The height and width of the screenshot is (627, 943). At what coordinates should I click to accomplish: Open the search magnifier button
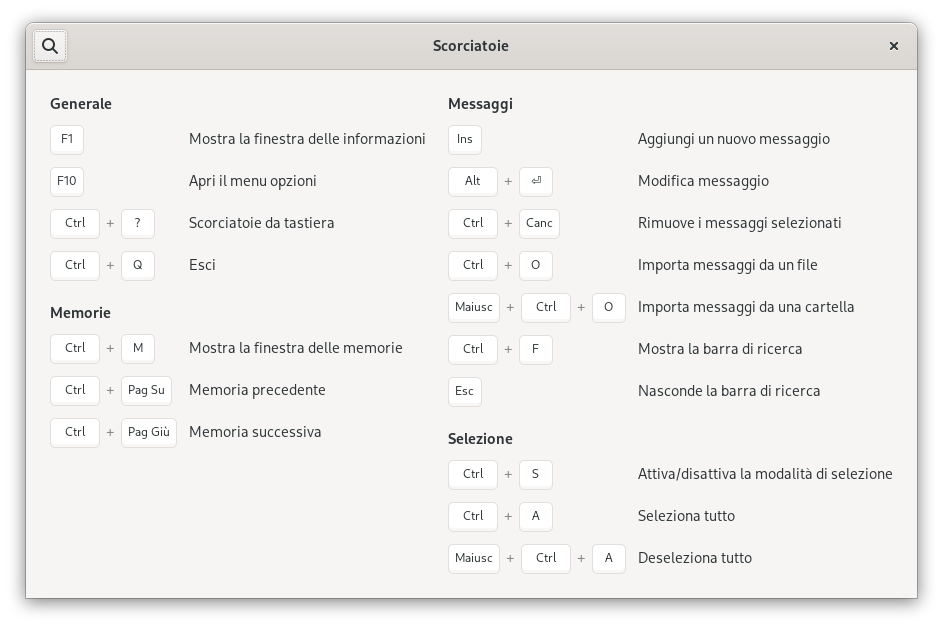click(x=50, y=46)
